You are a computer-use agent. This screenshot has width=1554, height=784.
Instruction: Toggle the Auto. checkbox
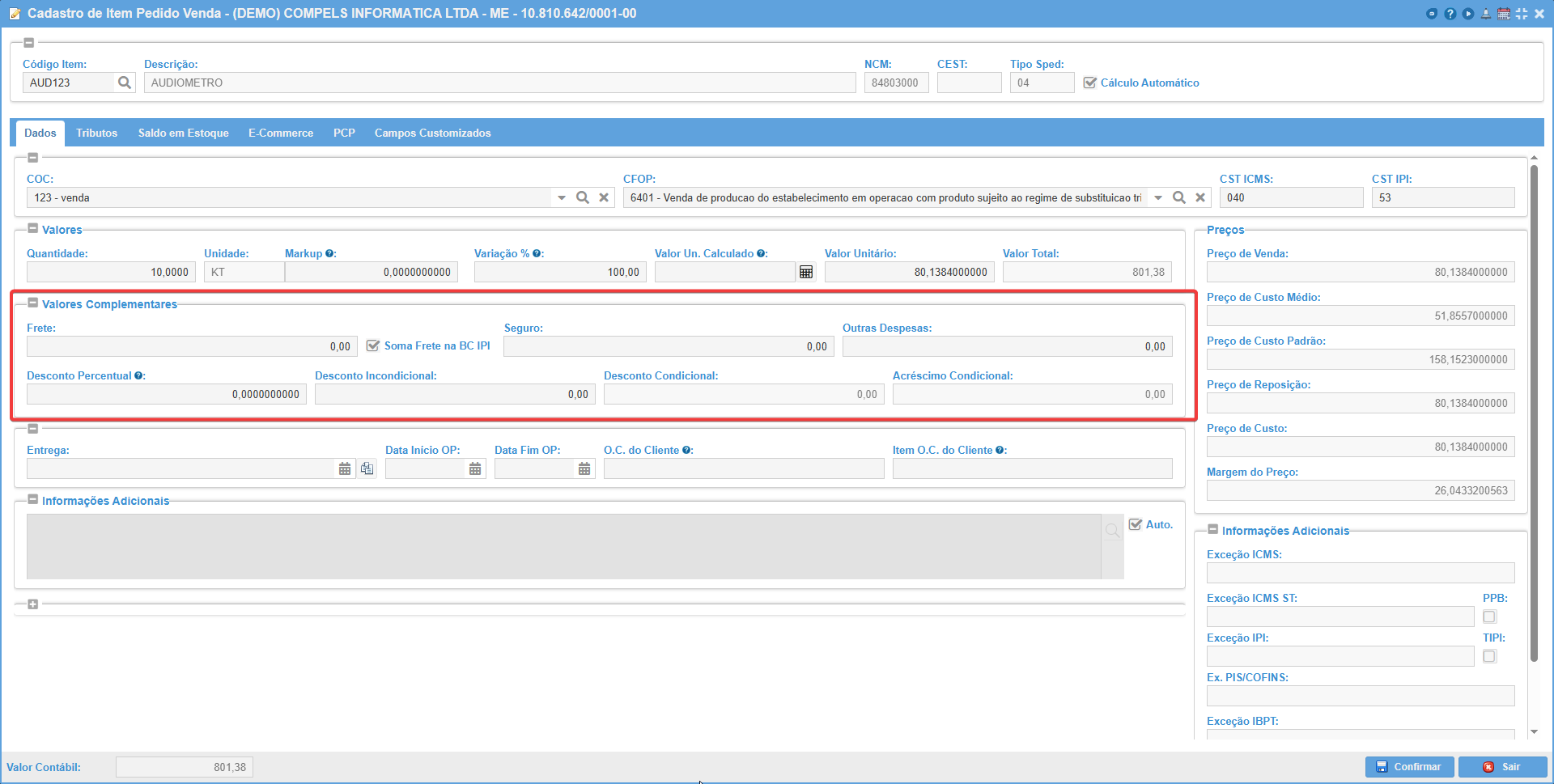click(1136, 524)
